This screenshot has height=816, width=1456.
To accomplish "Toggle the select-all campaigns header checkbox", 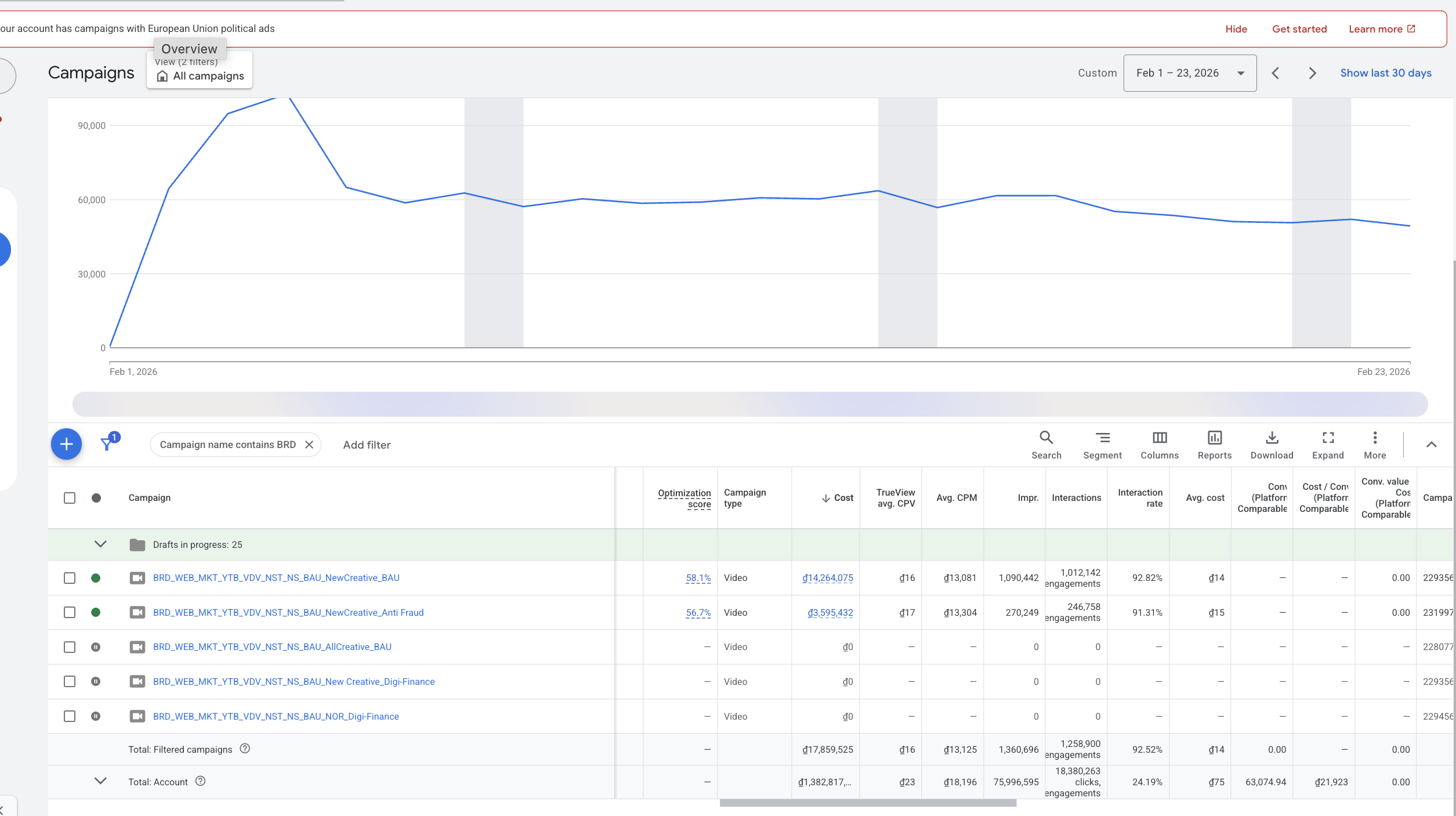I will tap(70, 498).
